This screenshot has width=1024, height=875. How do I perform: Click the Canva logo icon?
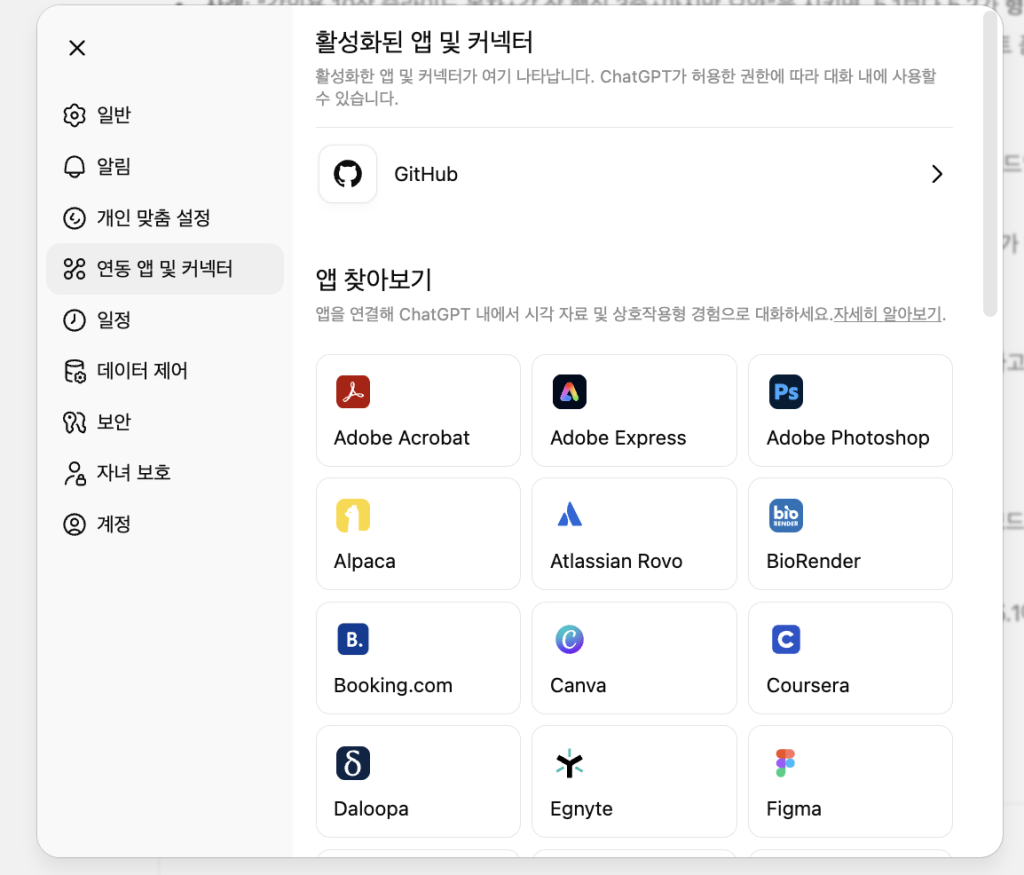(569, 639)
